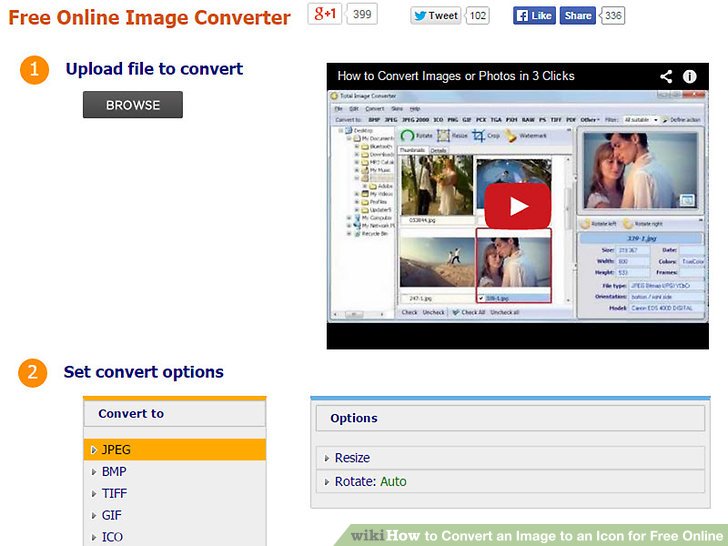Click the beach photo thumbnail in video

(437, 262)
